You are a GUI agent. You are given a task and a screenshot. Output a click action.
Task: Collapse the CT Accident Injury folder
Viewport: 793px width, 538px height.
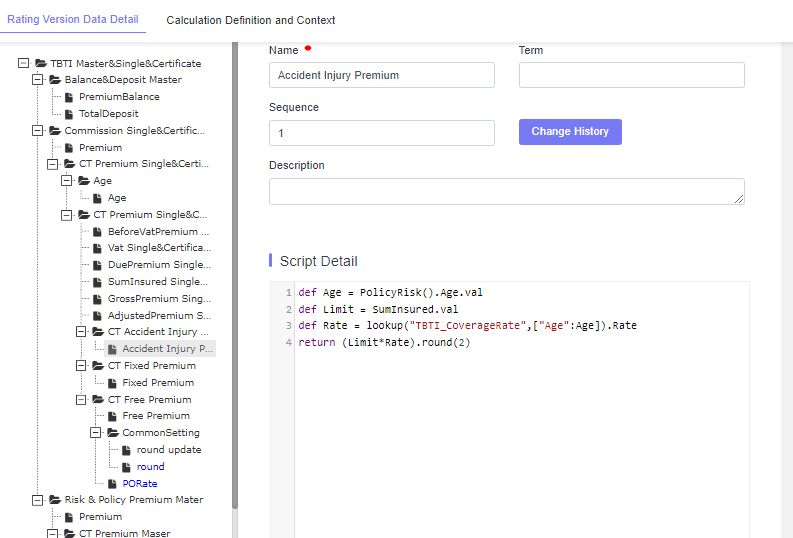tap(81, 332)
